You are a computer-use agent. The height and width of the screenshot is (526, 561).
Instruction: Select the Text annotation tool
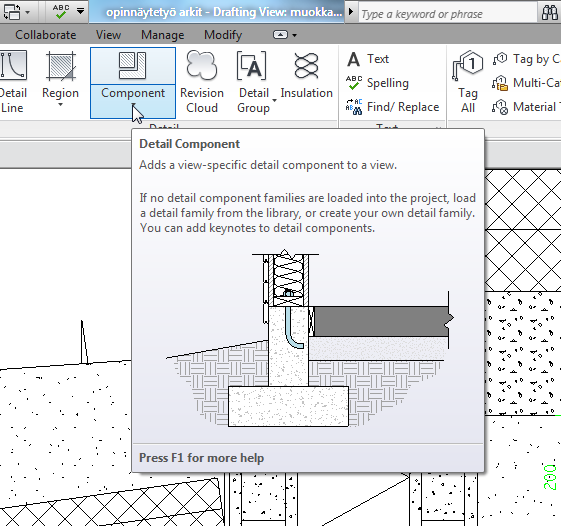pos(368,59)
